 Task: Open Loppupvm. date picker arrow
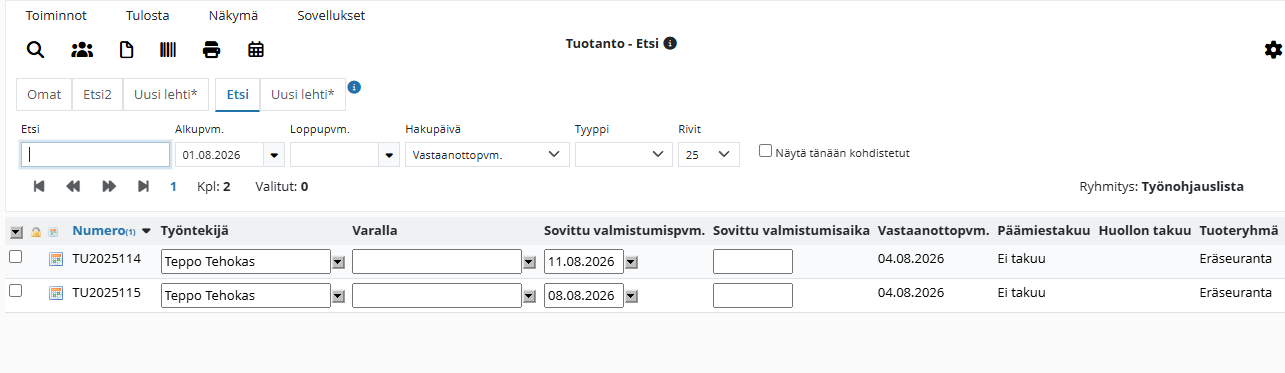[x=390, y=155]
